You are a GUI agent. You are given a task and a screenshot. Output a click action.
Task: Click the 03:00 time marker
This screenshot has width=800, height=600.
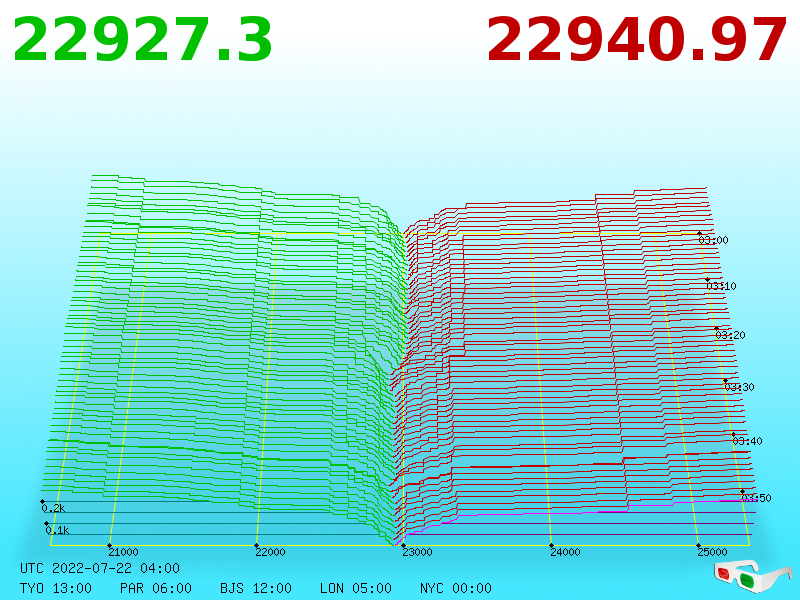(713, 240)
